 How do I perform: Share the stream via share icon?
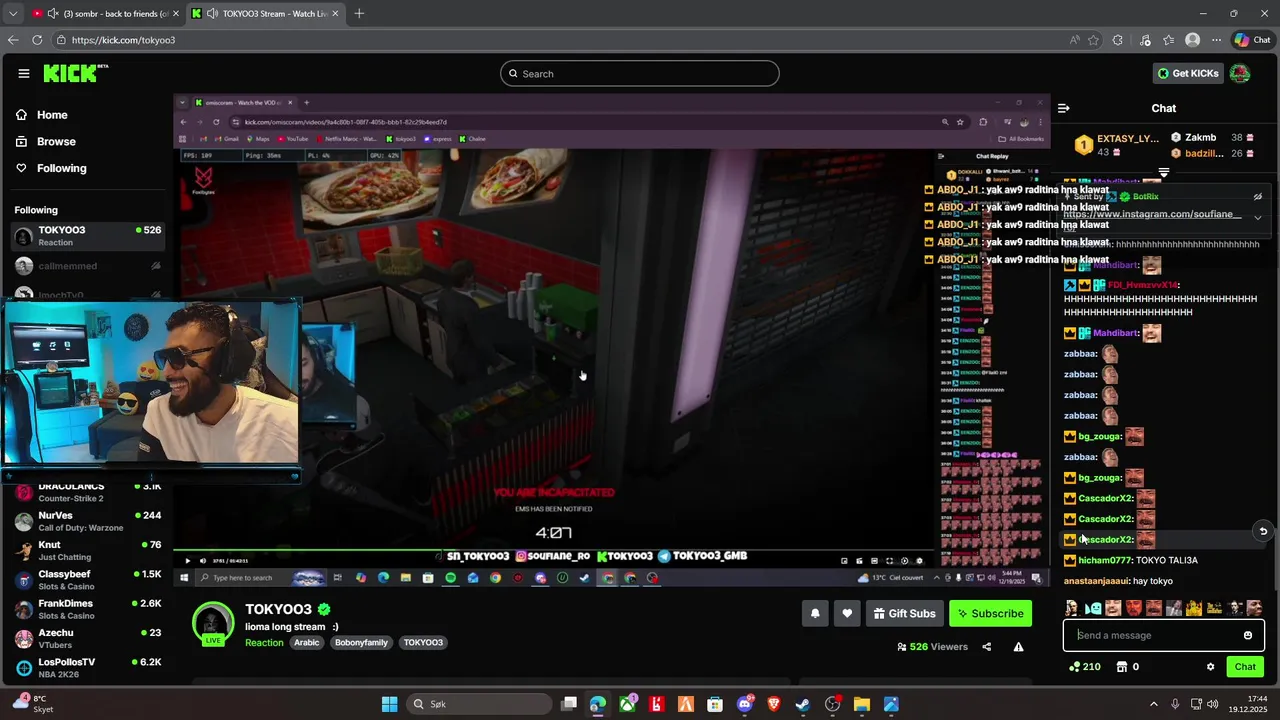(986, 647)
